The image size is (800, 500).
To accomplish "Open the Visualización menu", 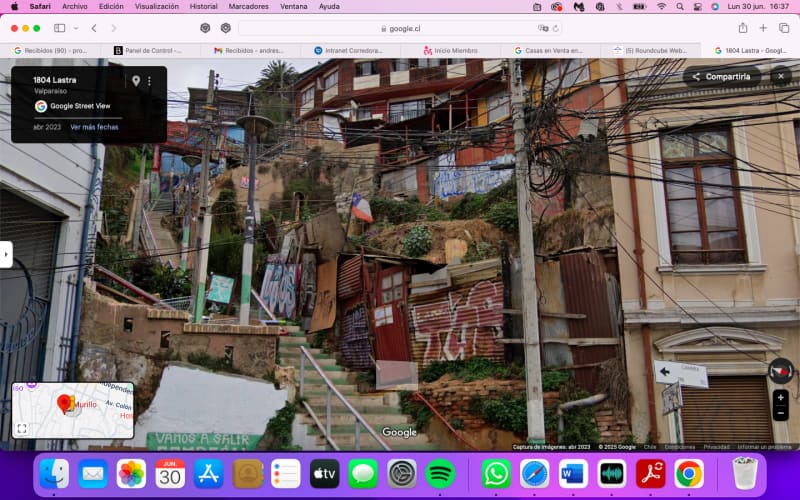I will [157, 7].
